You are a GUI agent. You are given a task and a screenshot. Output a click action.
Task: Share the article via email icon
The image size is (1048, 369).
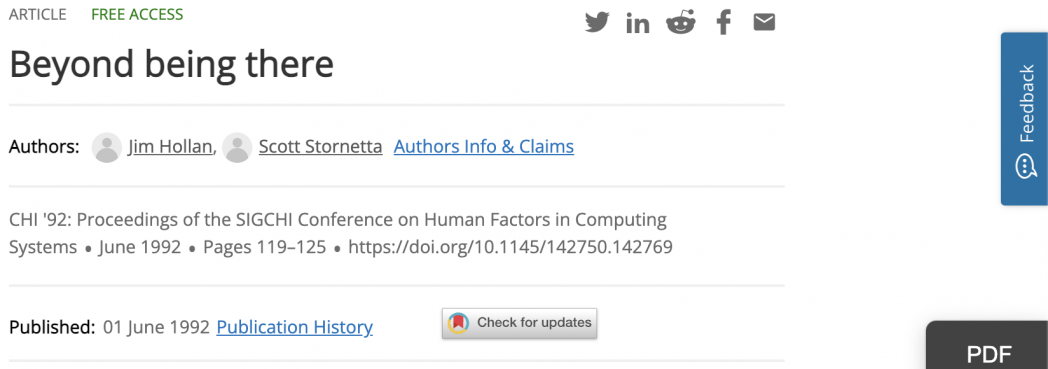tap(764, 23)
